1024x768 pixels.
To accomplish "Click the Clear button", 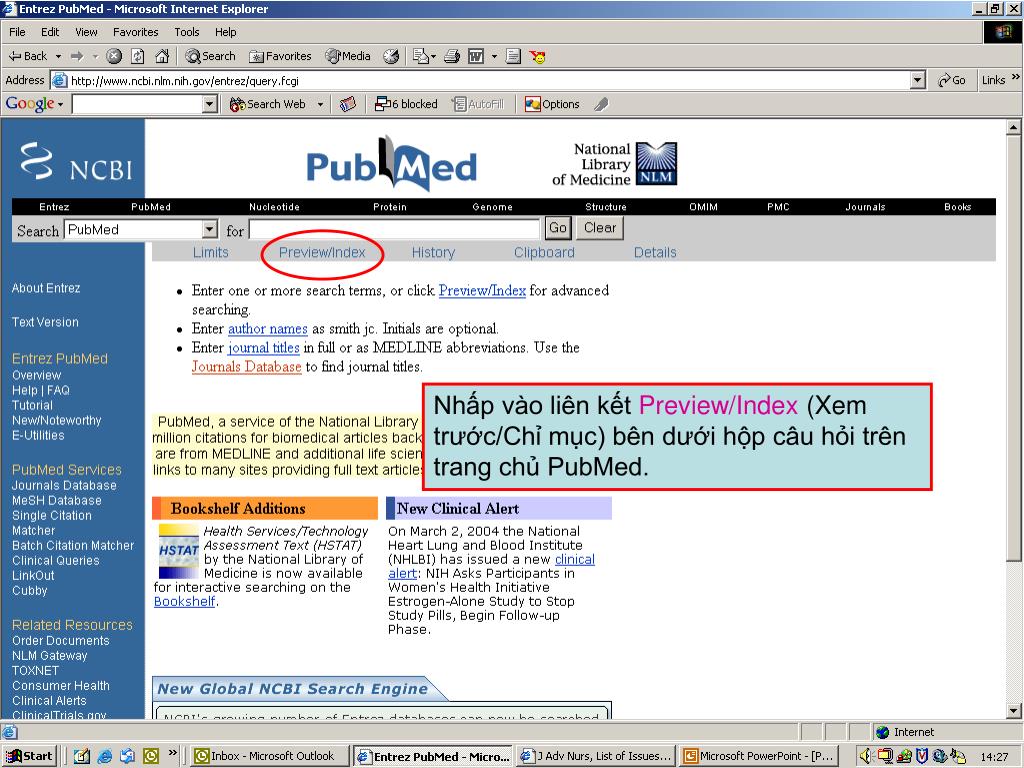I will [x=600, y=228].
